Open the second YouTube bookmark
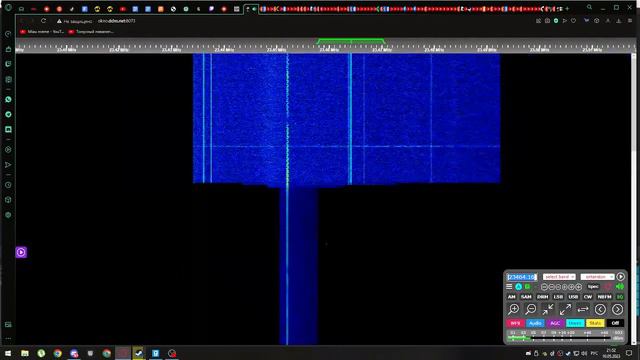The image size is (640, 360). pos(91,31)
